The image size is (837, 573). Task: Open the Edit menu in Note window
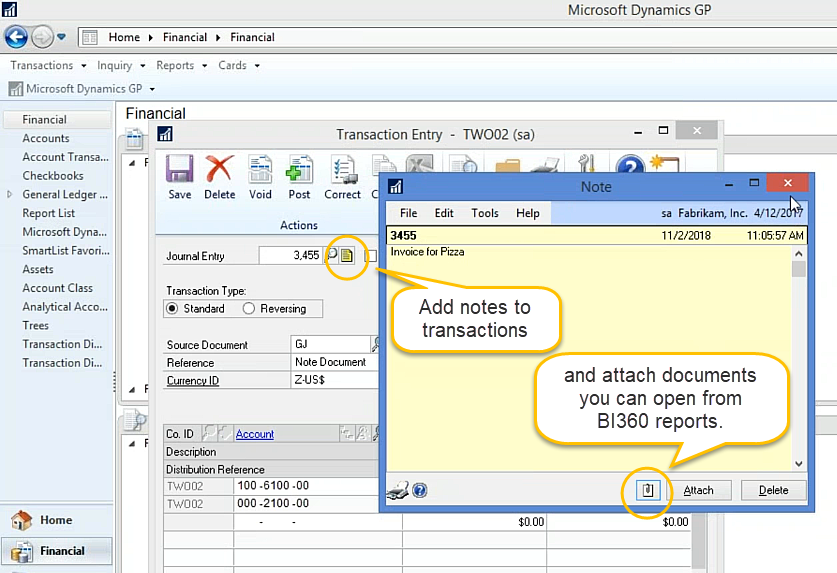[x=444, y=213]
